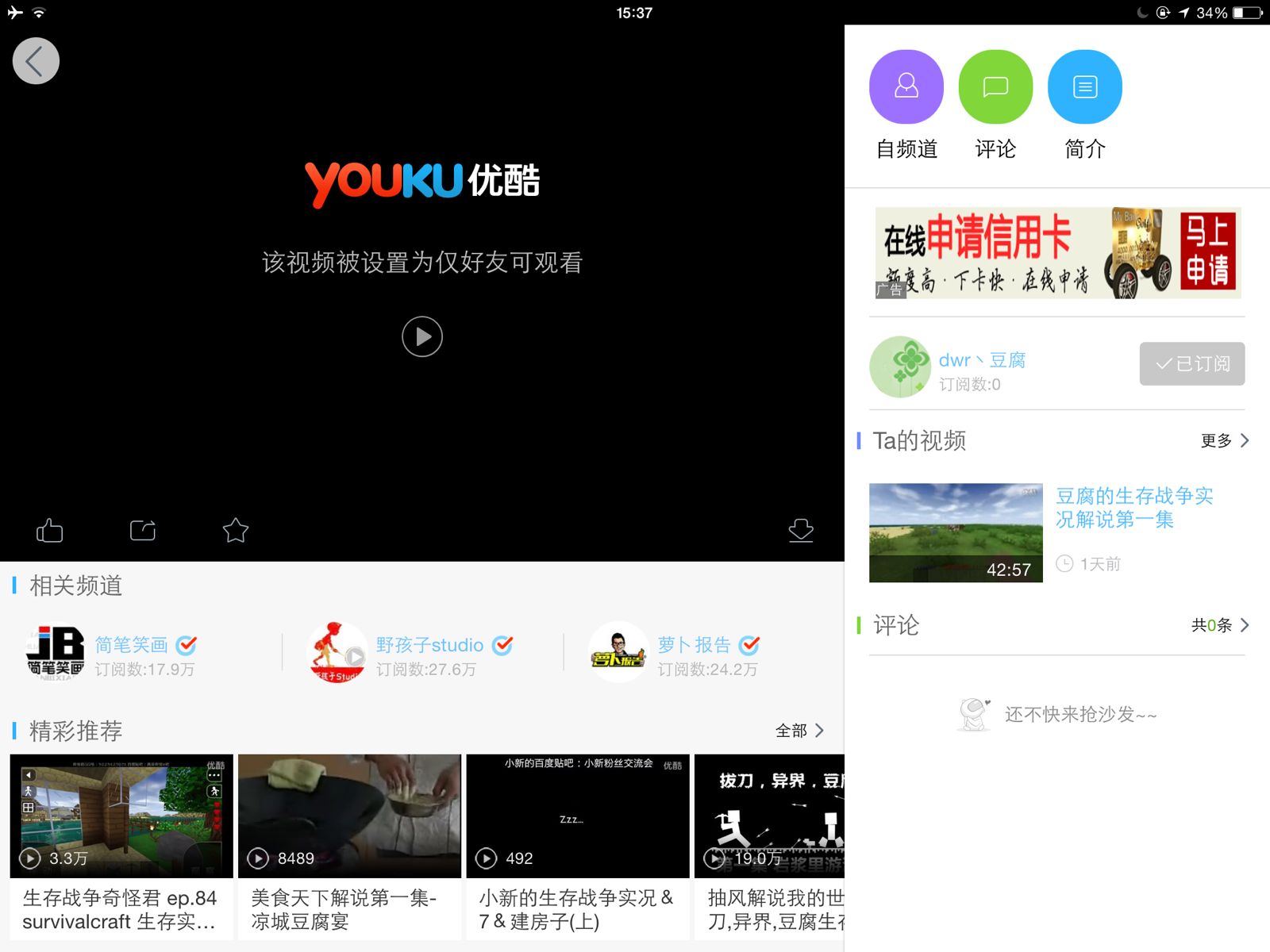1270x952 pixels.
Task: Tap the airplane mode icon in status bar
Action: [x=15, y=13]
